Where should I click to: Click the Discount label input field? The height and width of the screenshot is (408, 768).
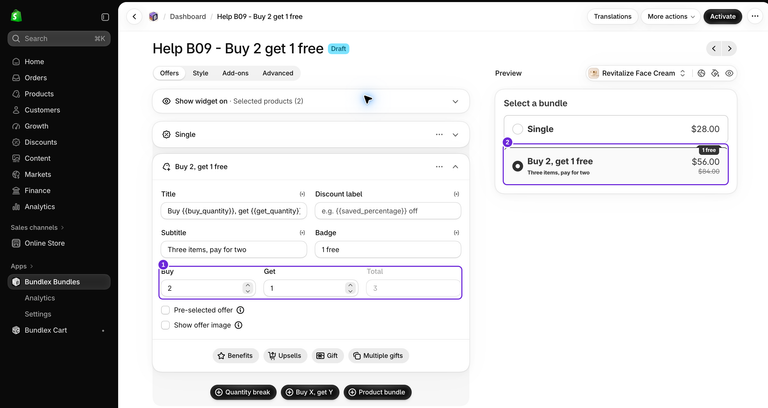point(387,211)
